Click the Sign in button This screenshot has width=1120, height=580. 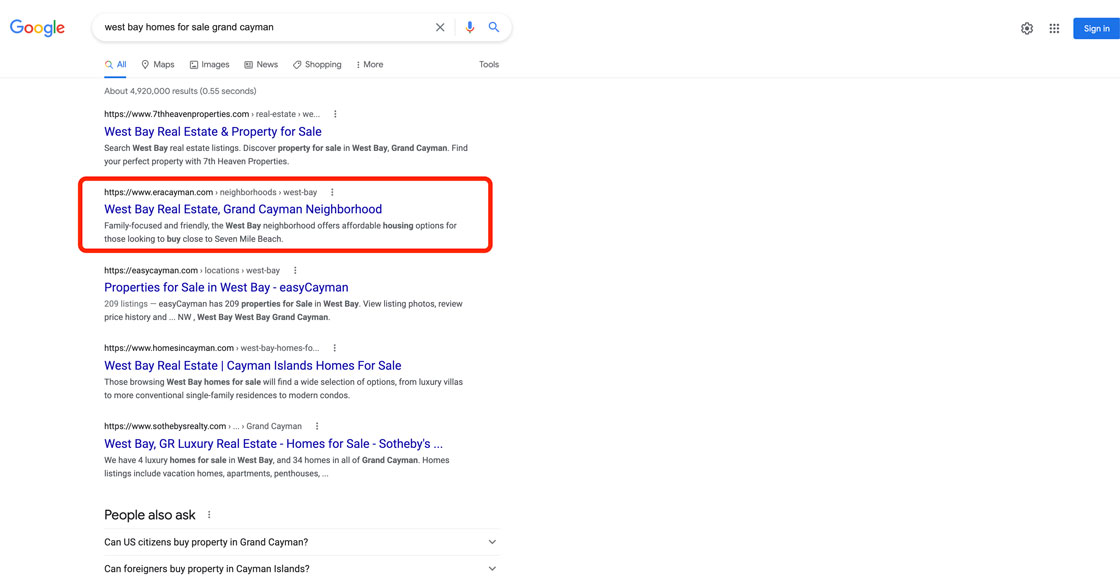1096,29
